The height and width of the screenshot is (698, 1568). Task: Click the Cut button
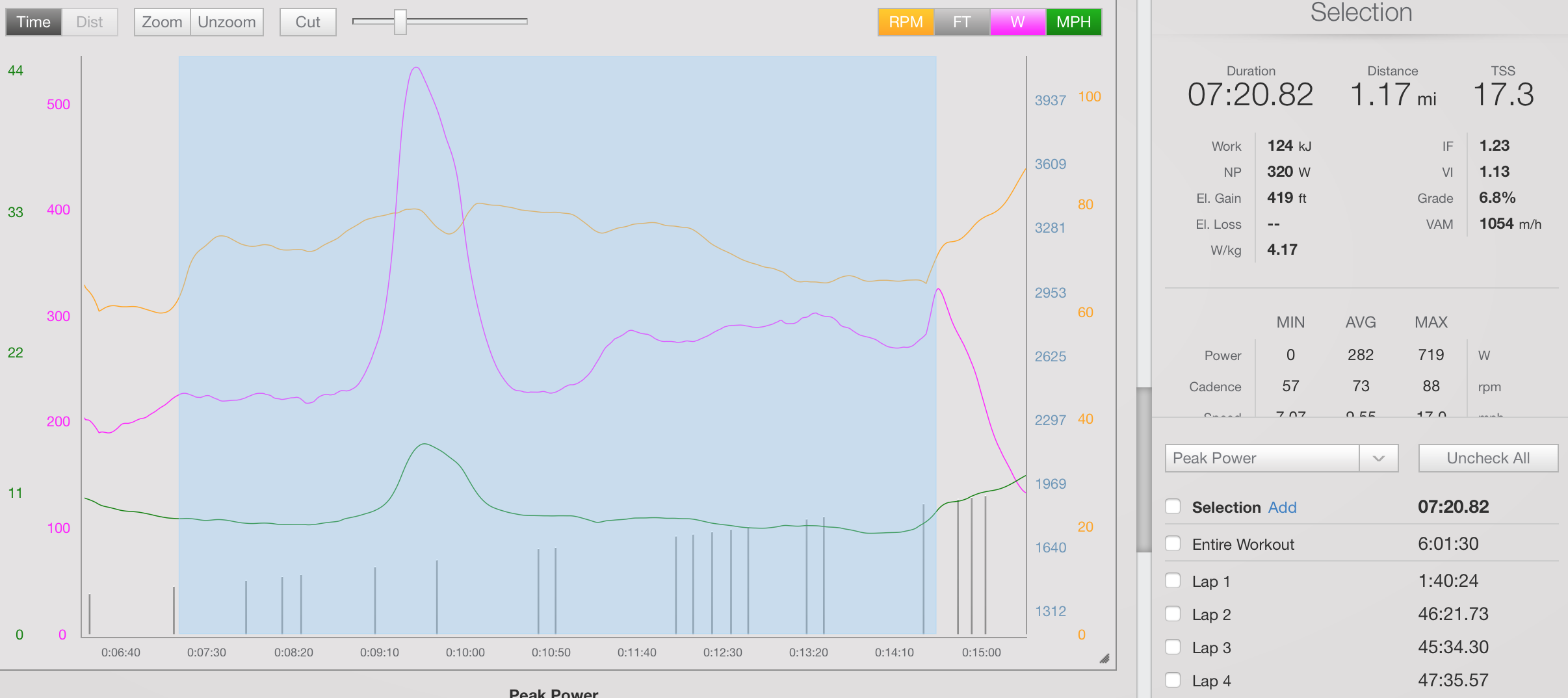click(307, 22)
